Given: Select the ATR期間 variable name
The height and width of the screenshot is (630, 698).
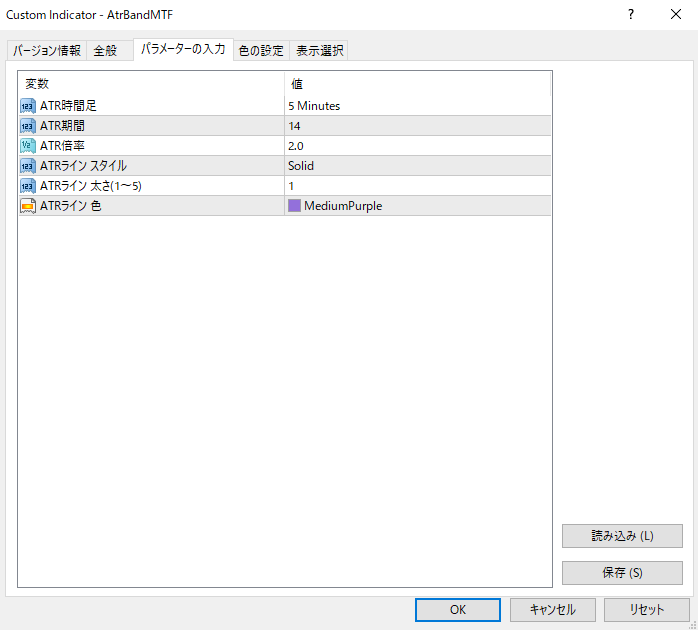Looking at the screenshot, I should 62,126.
